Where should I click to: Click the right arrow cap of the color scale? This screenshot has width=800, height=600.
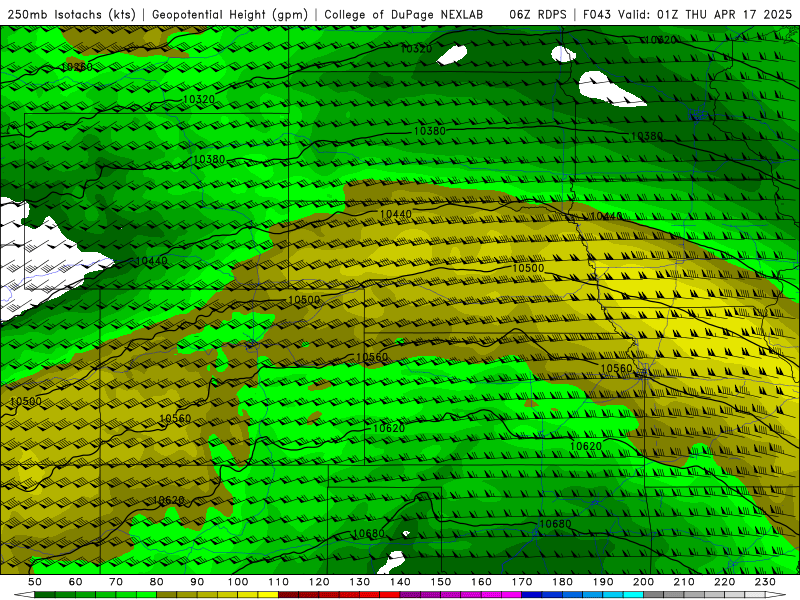coord(776,595)
